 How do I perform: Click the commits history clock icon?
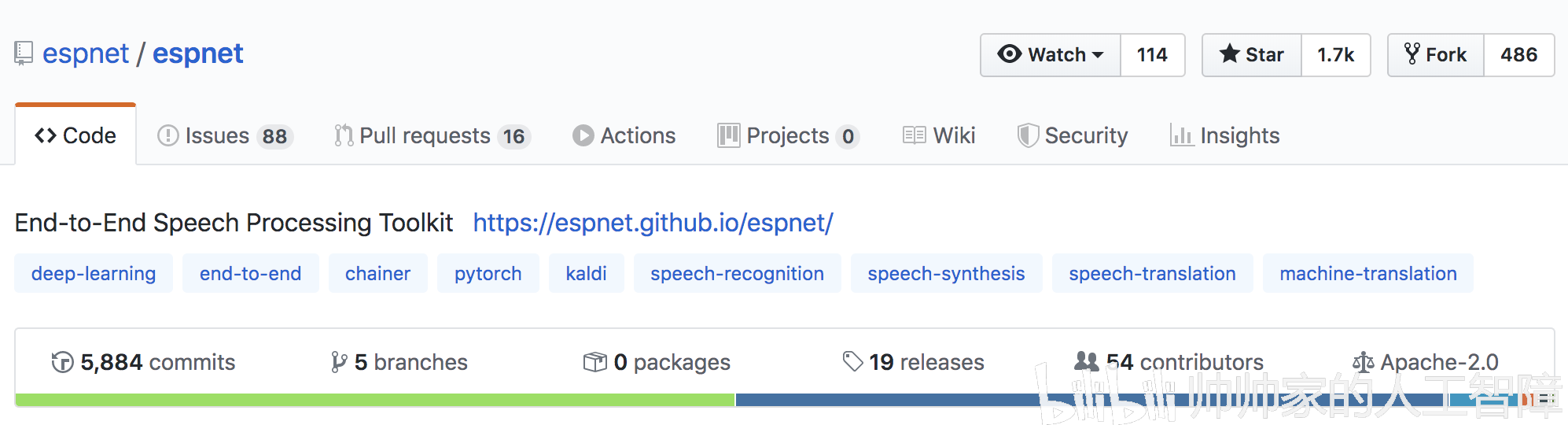[62, 362]
